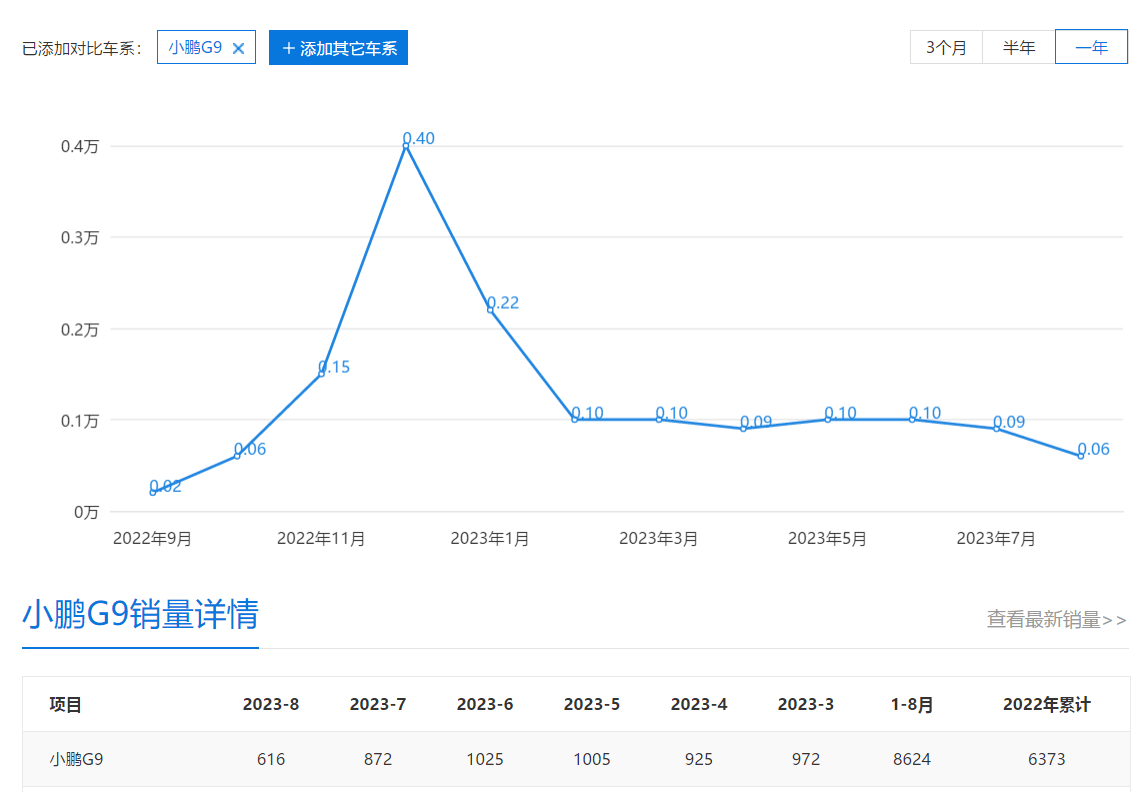The height and width of the screenshot is (792, 1137).
Task: Select the 半年 time range tab
Action: [1018, 48]
